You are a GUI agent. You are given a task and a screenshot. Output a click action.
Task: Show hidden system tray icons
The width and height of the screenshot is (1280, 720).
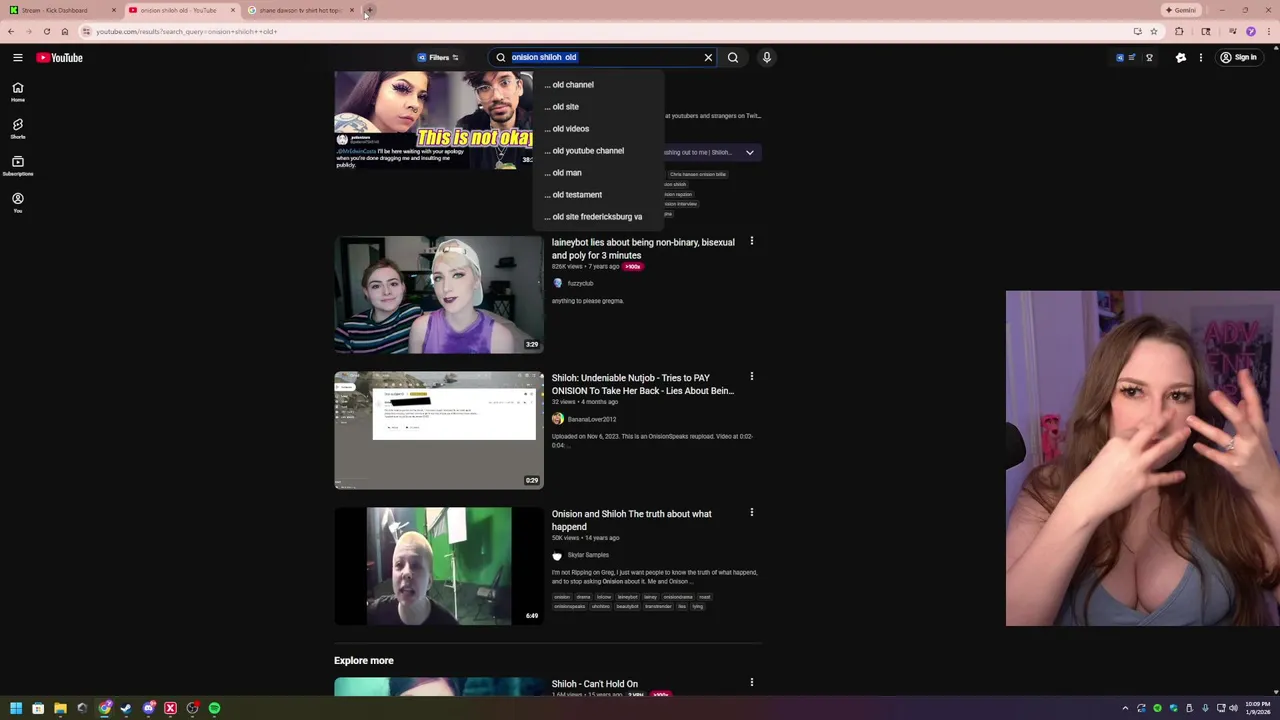pos(1125,708)
